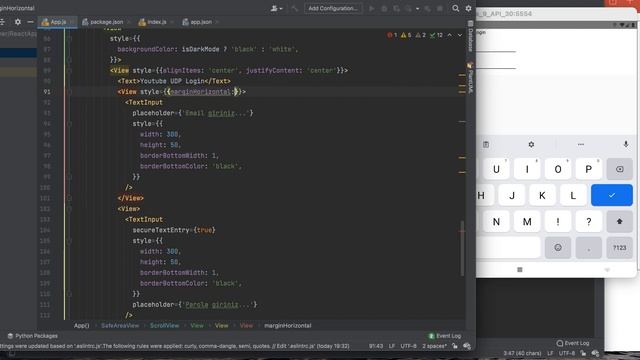The height and width of the screenshot is (360, 640).
Task: Switch to ?123 symbols keyboard
Action: [x=620, y=247]
